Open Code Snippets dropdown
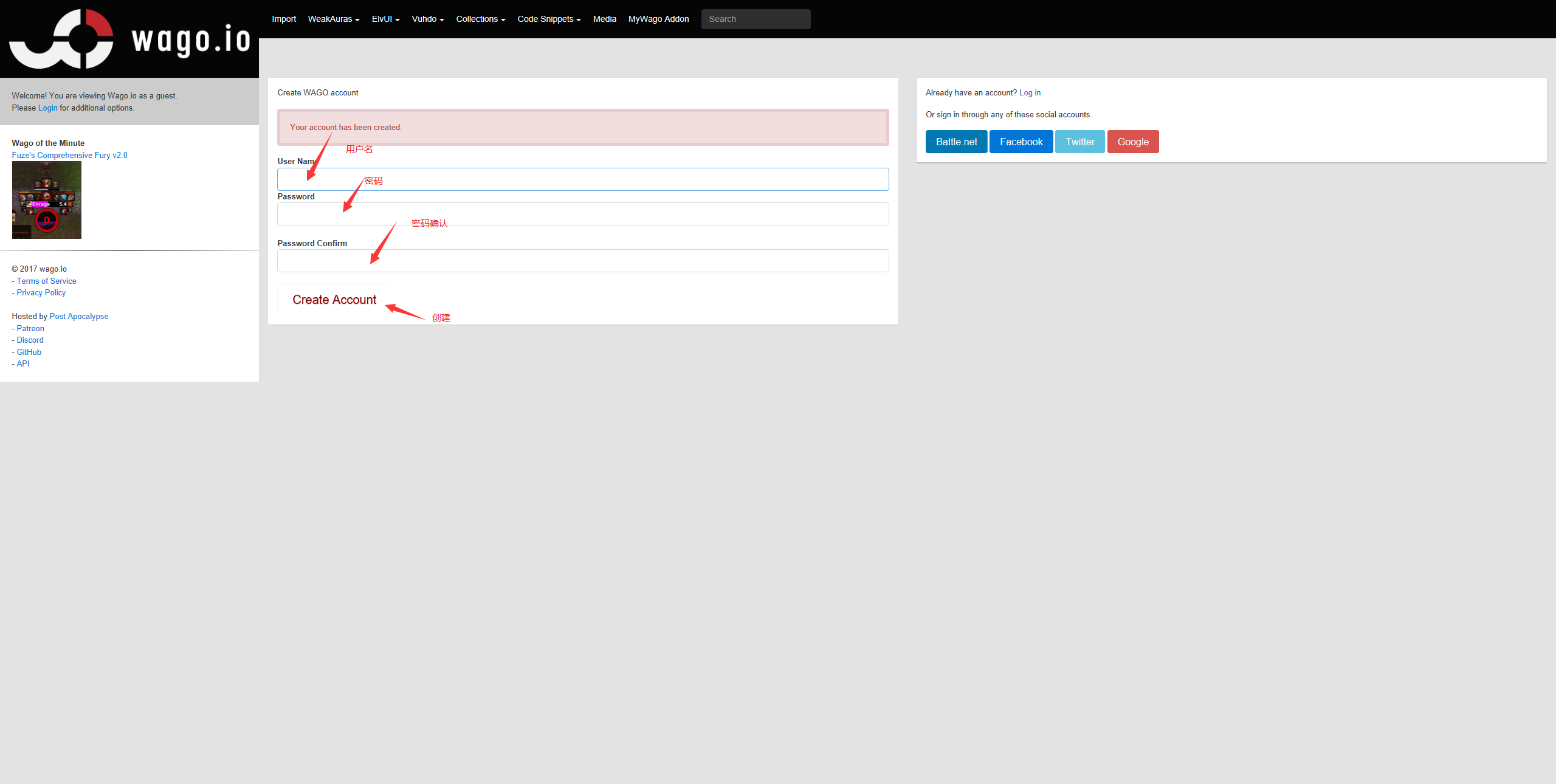The height and width of the screenshot is (784, 1556). pyautogui.click(x=548, y=19)
